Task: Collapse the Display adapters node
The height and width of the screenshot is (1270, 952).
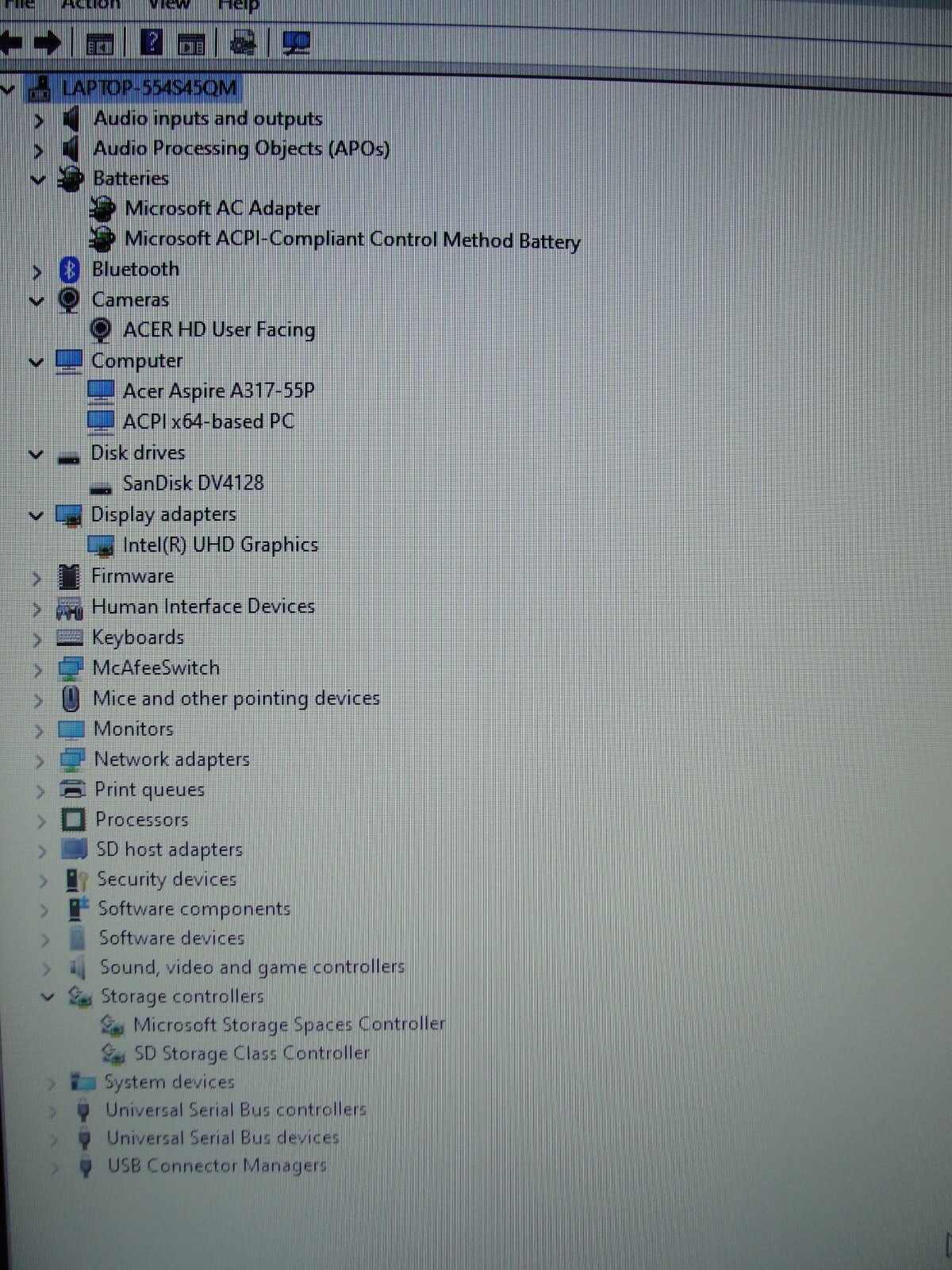Action: (x=36, y=516)
